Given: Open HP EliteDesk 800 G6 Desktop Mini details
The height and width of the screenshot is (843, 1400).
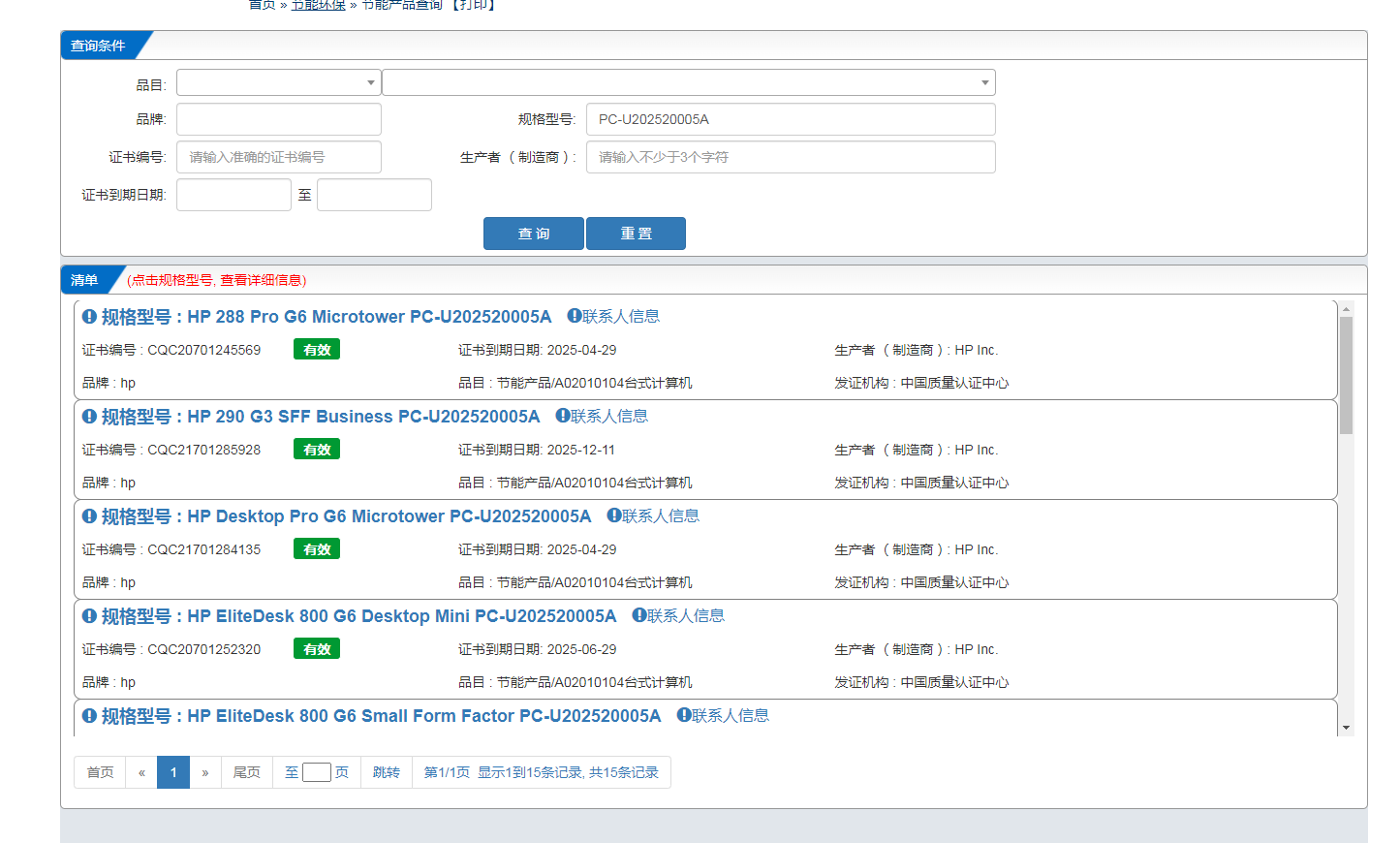Looking at the screenshot, I should [x=401, y=616].
